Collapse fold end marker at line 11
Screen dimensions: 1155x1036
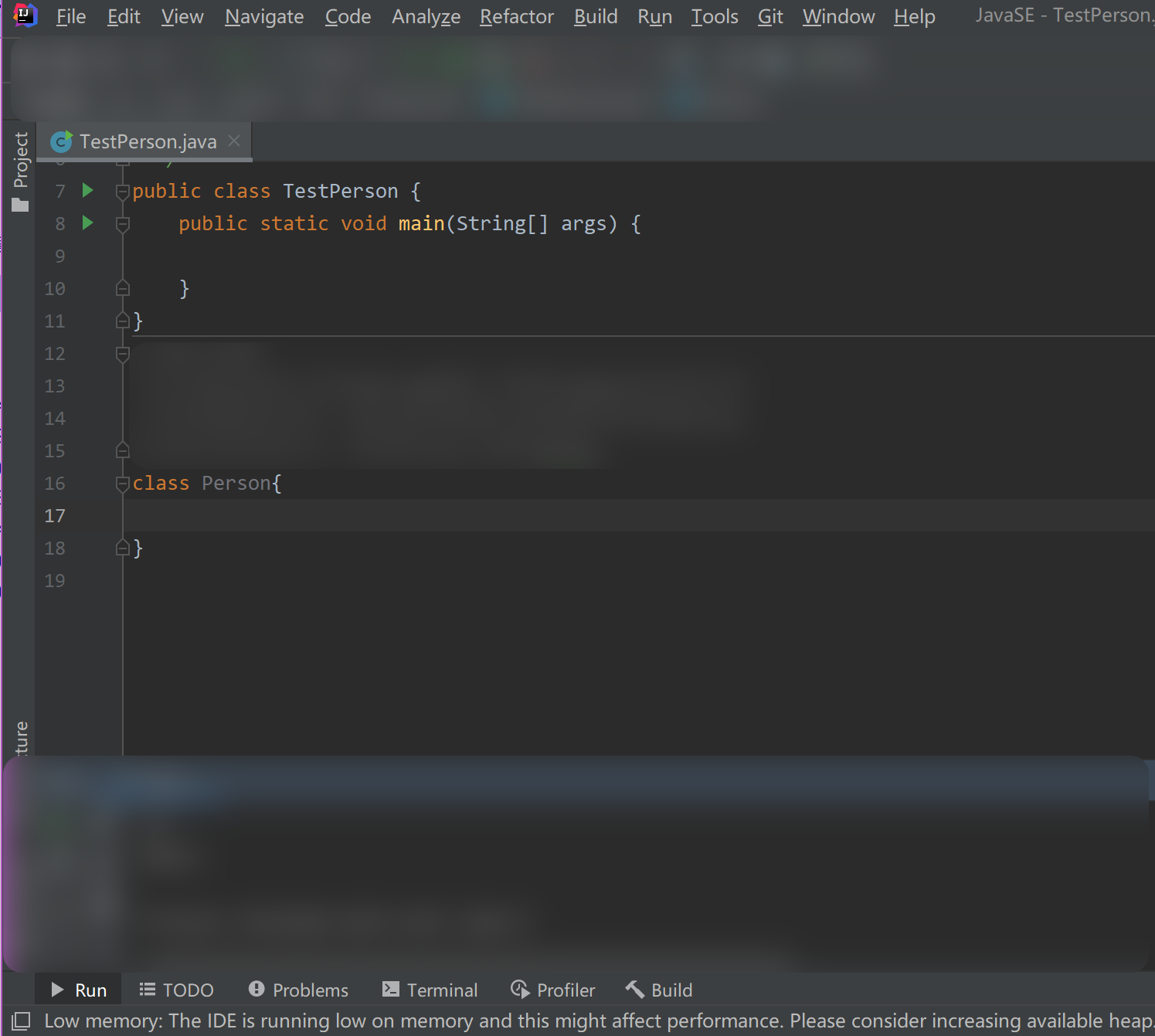coord(122,320)
